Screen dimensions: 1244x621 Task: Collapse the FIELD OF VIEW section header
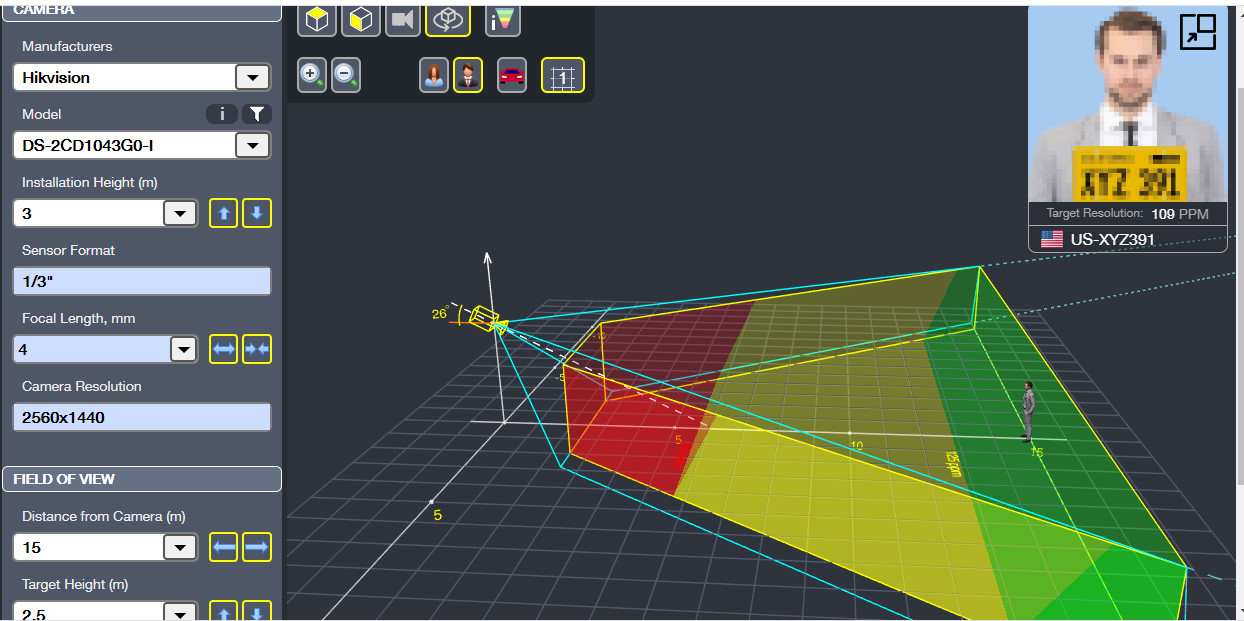point(141,479)
